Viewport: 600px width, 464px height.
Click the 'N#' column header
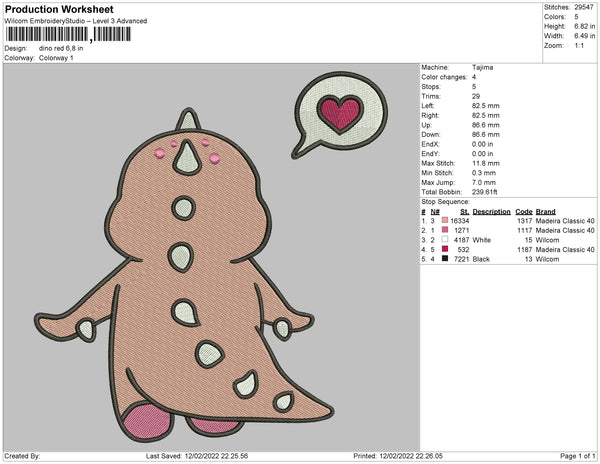tap(435, 212)
